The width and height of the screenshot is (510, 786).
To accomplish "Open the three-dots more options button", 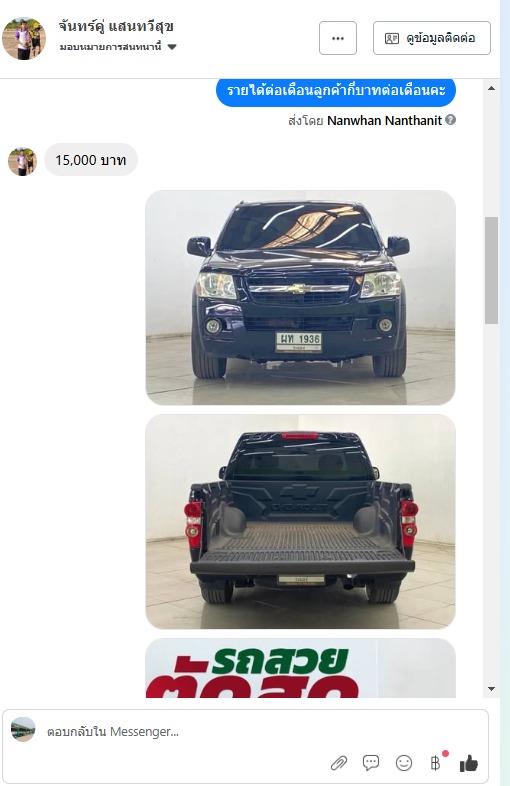I will pyautogui.click(x=338, y=38).
